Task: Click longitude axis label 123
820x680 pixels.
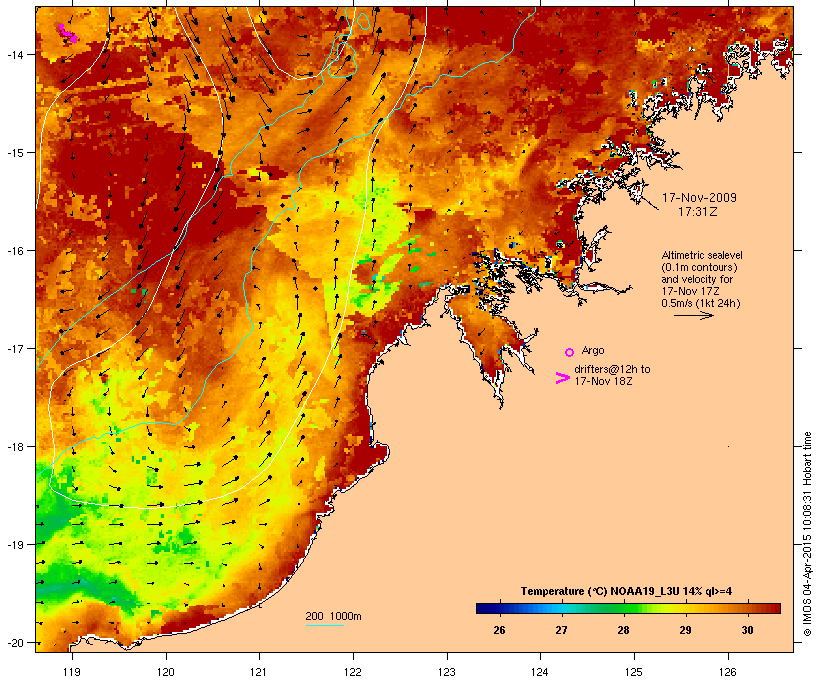Action: point(447,672)
